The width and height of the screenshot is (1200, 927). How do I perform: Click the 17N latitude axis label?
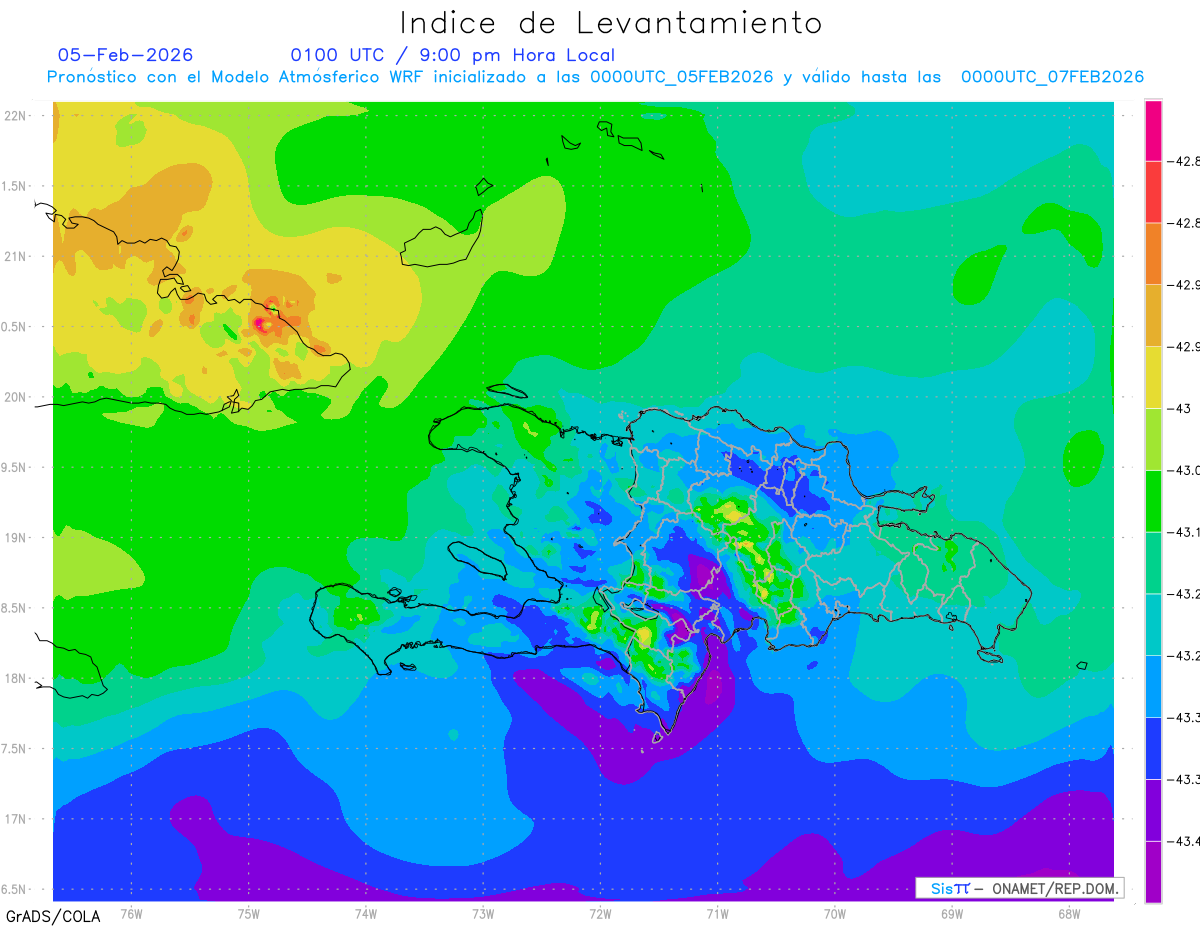point(17,819)
